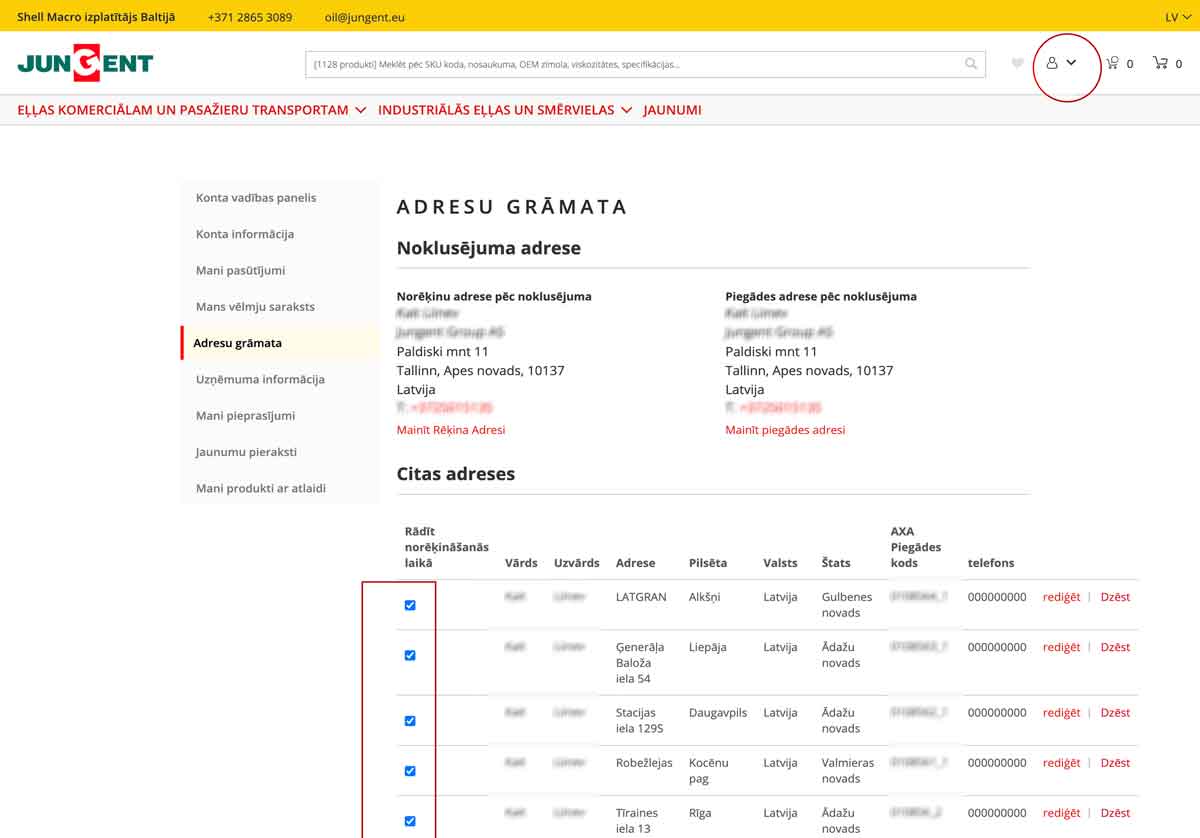1200x838 pixels.
Task: Delete the Daugavpils address row
Action: (x=1115, y=713)
